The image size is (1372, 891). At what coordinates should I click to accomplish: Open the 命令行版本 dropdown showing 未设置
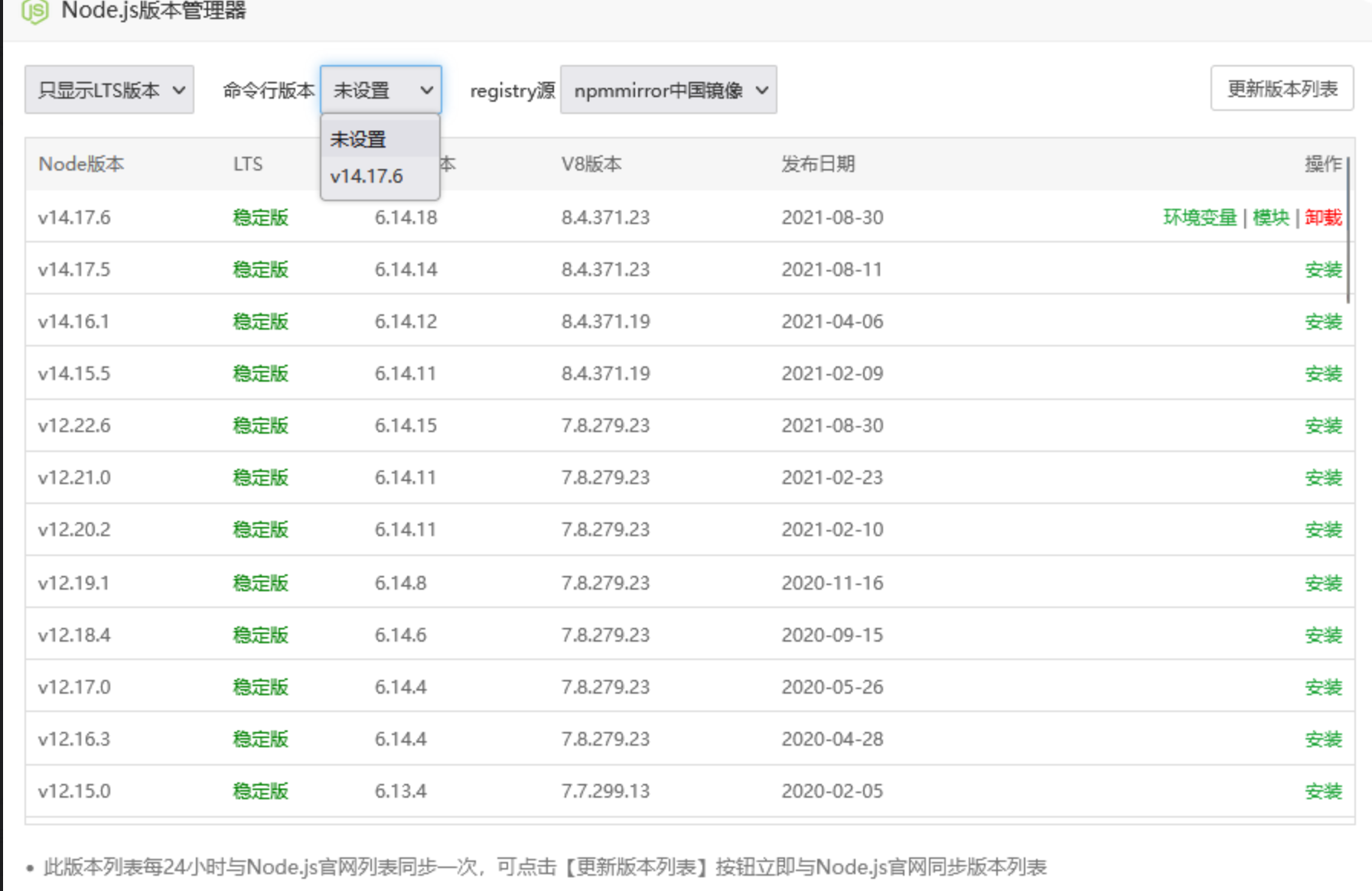click(x=381, y=89)
